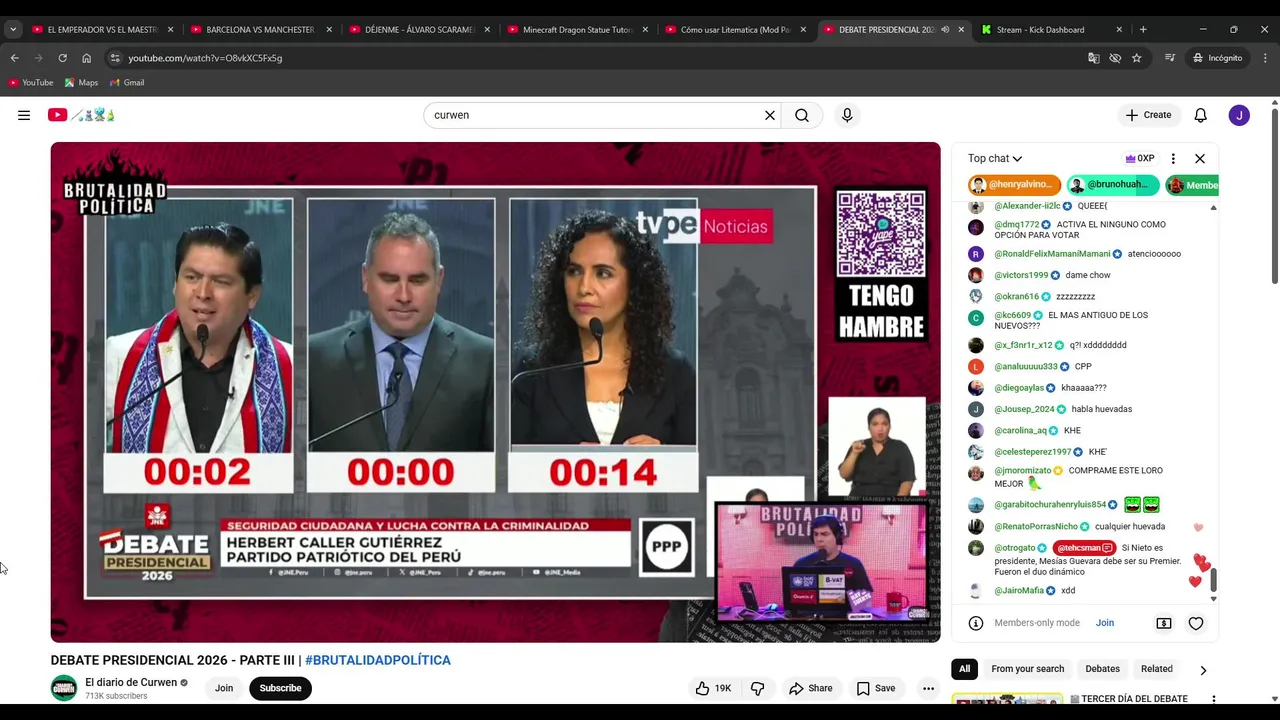Go back in browser history
The width and height of the screenshot is (1280, 720).
[x=14, y=58]
